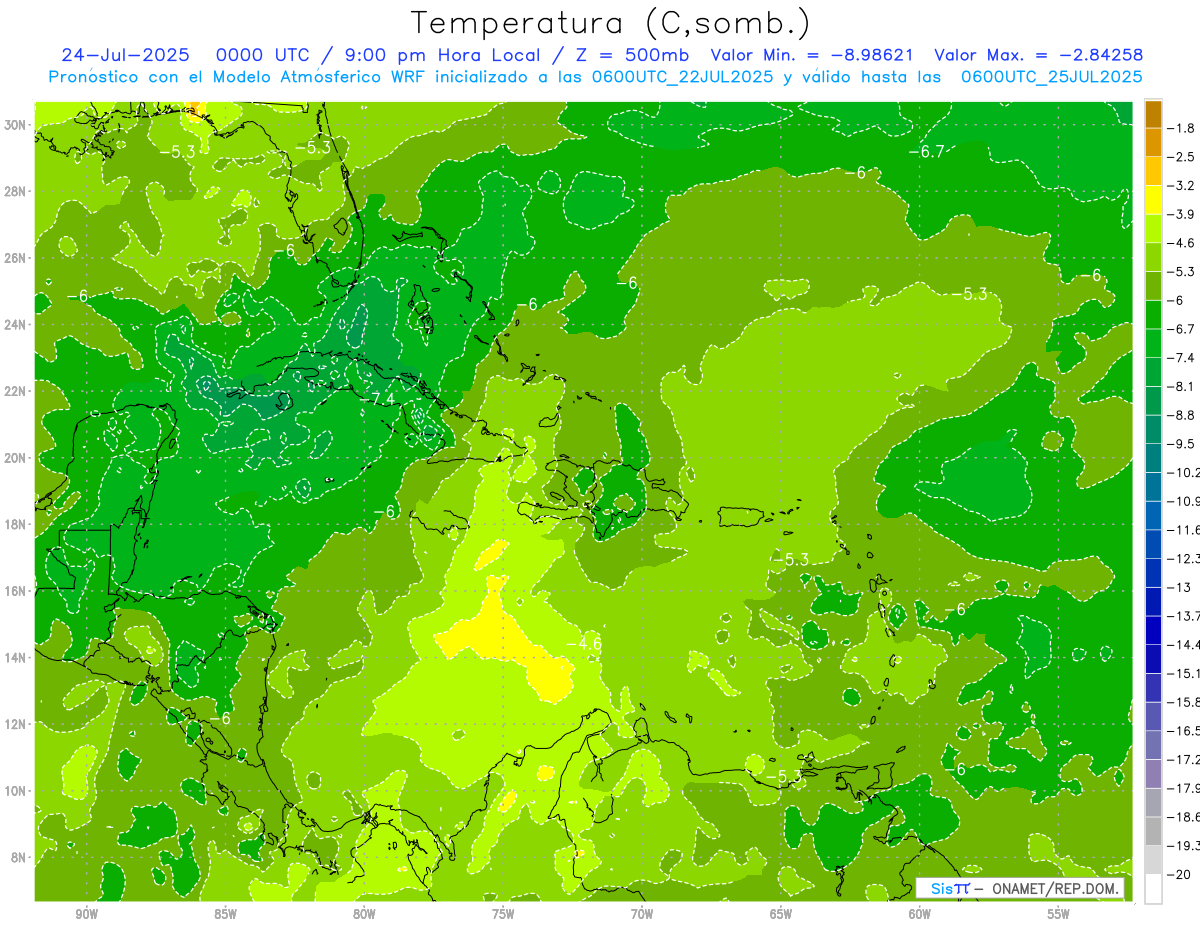This screenshot has width=1200, height=927.
Task: Click the '-6.7' contour label on the map
Action: [926, 151]
